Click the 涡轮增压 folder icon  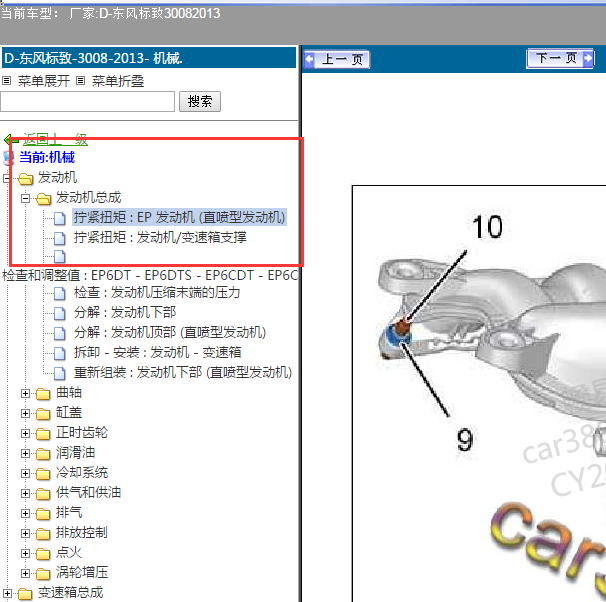click(43, 574)
